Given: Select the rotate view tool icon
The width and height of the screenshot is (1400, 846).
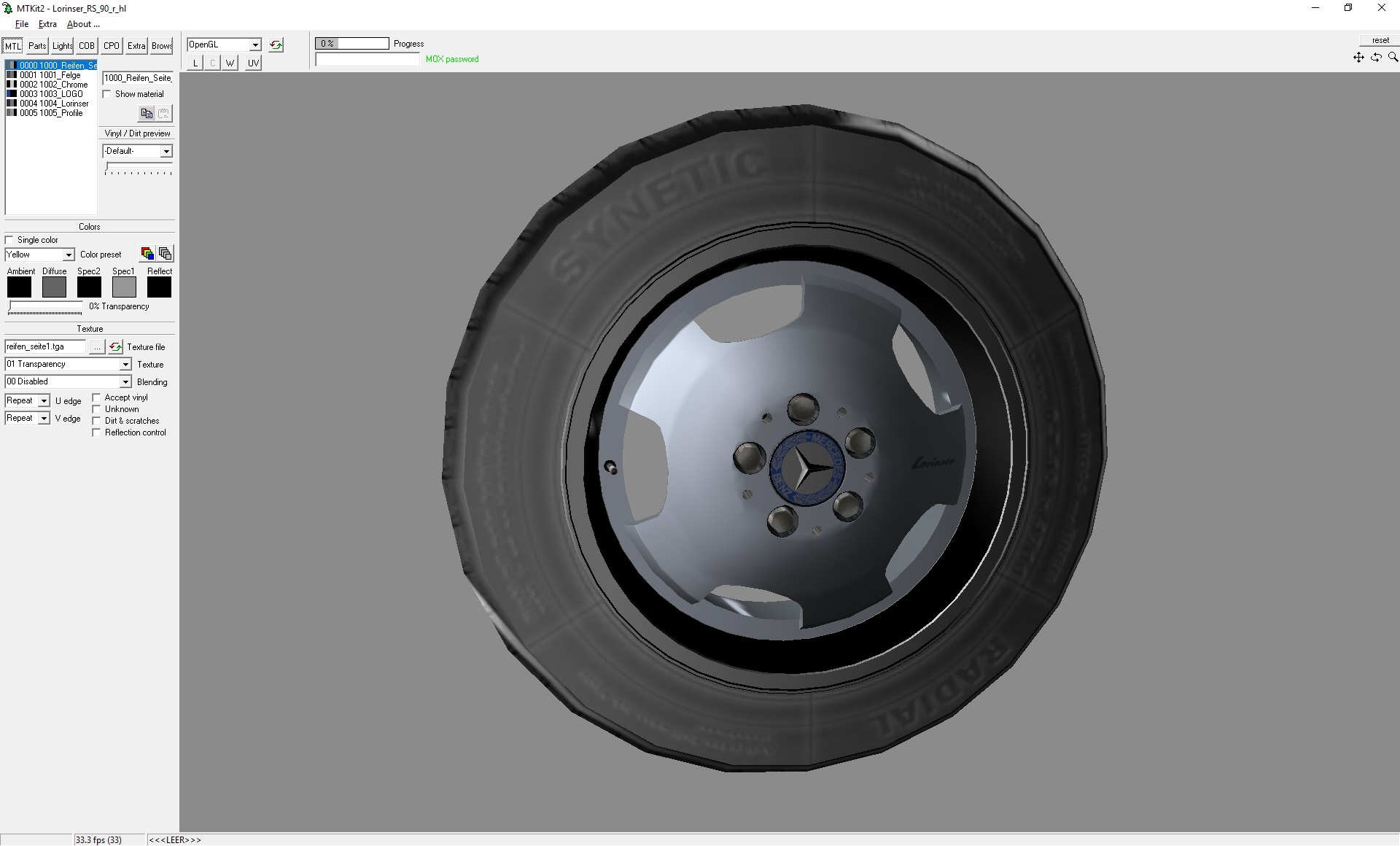Looking at the screenshot, I should pos(1376,57).
